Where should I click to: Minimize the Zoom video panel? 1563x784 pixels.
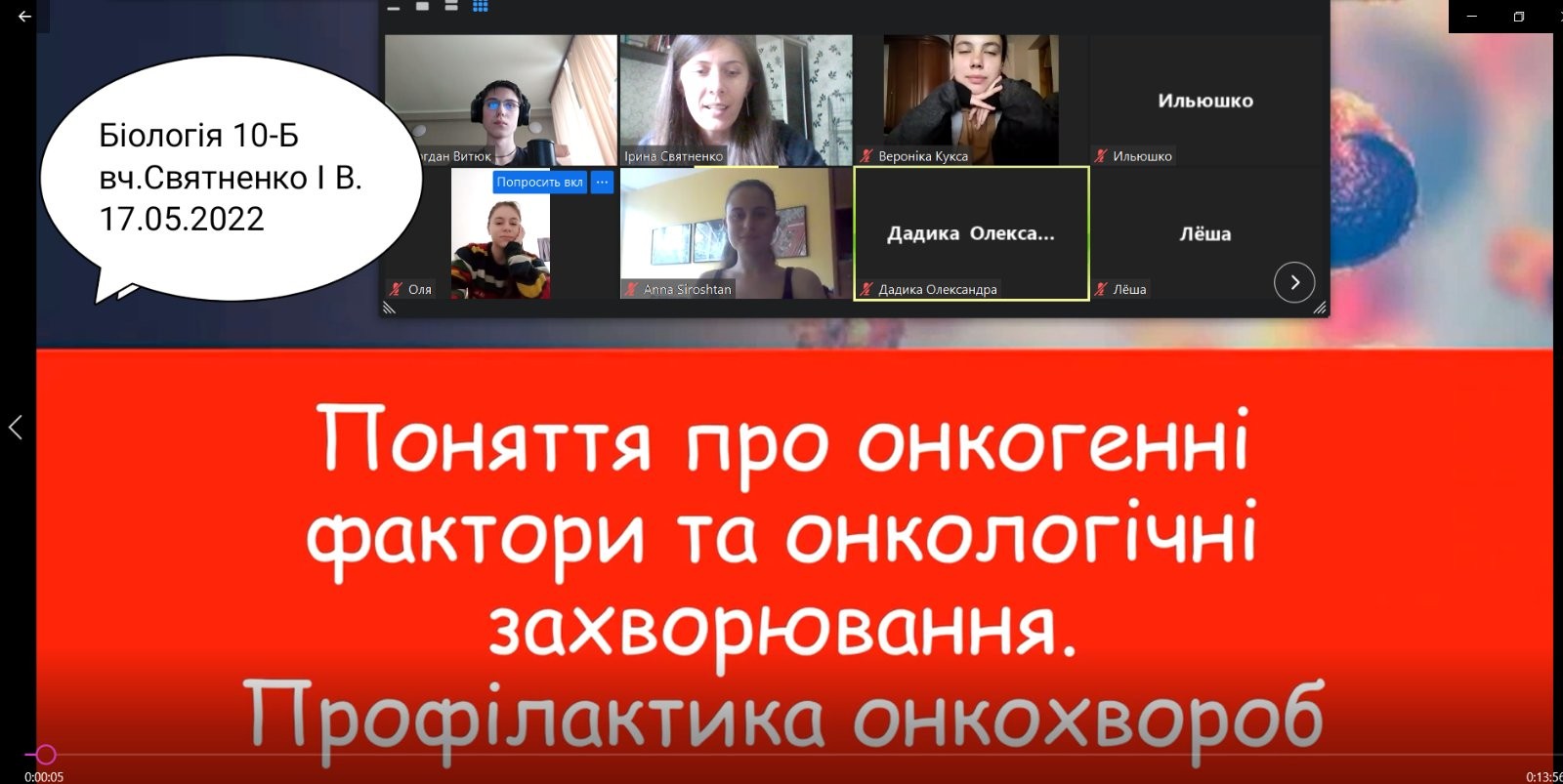tap(394, 7)
